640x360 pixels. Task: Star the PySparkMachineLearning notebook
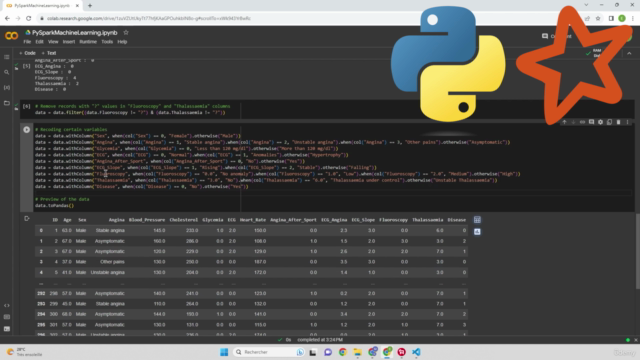pos(126,33)
